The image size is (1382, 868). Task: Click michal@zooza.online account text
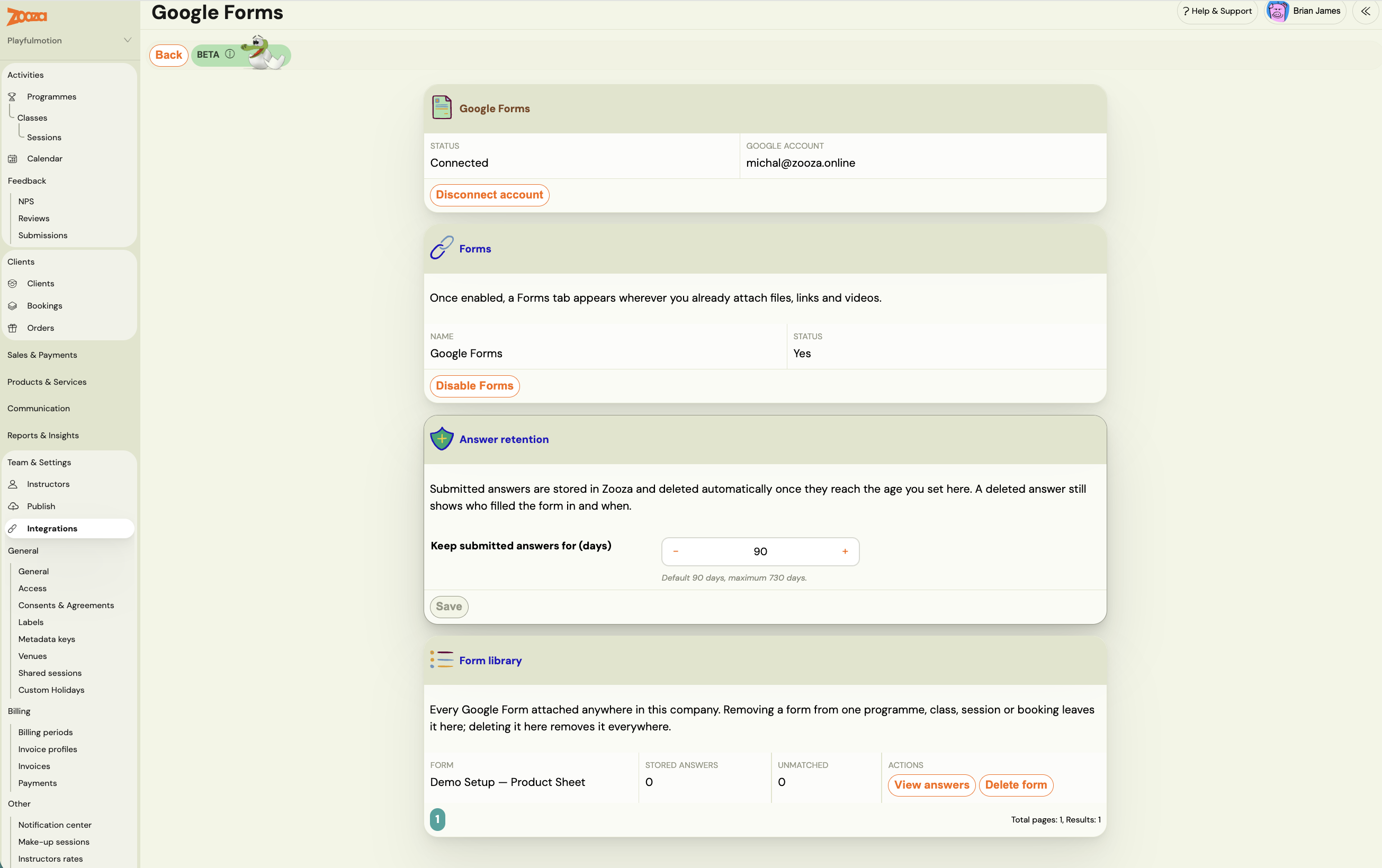pyautogui.click(x=800, y=163)
